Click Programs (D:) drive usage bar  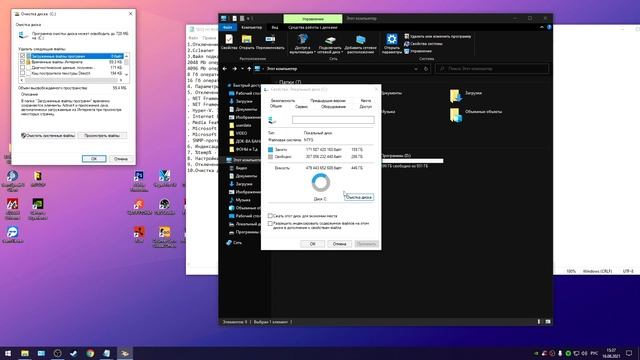pos(412,161)
